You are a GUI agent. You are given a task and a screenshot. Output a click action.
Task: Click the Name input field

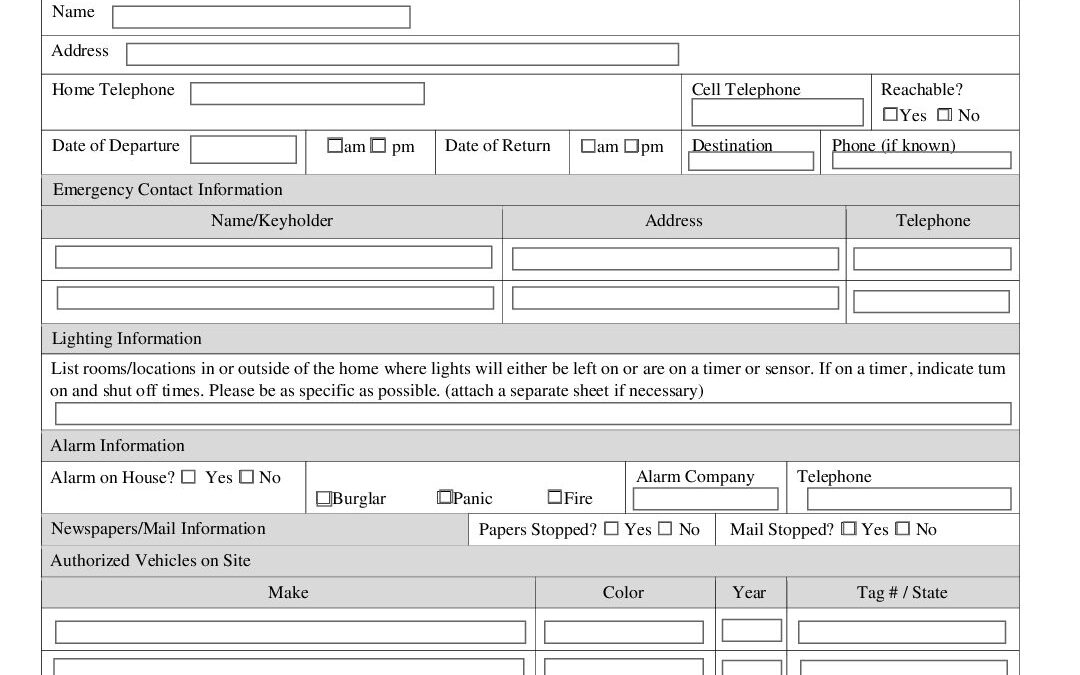[x=261, y=17]
